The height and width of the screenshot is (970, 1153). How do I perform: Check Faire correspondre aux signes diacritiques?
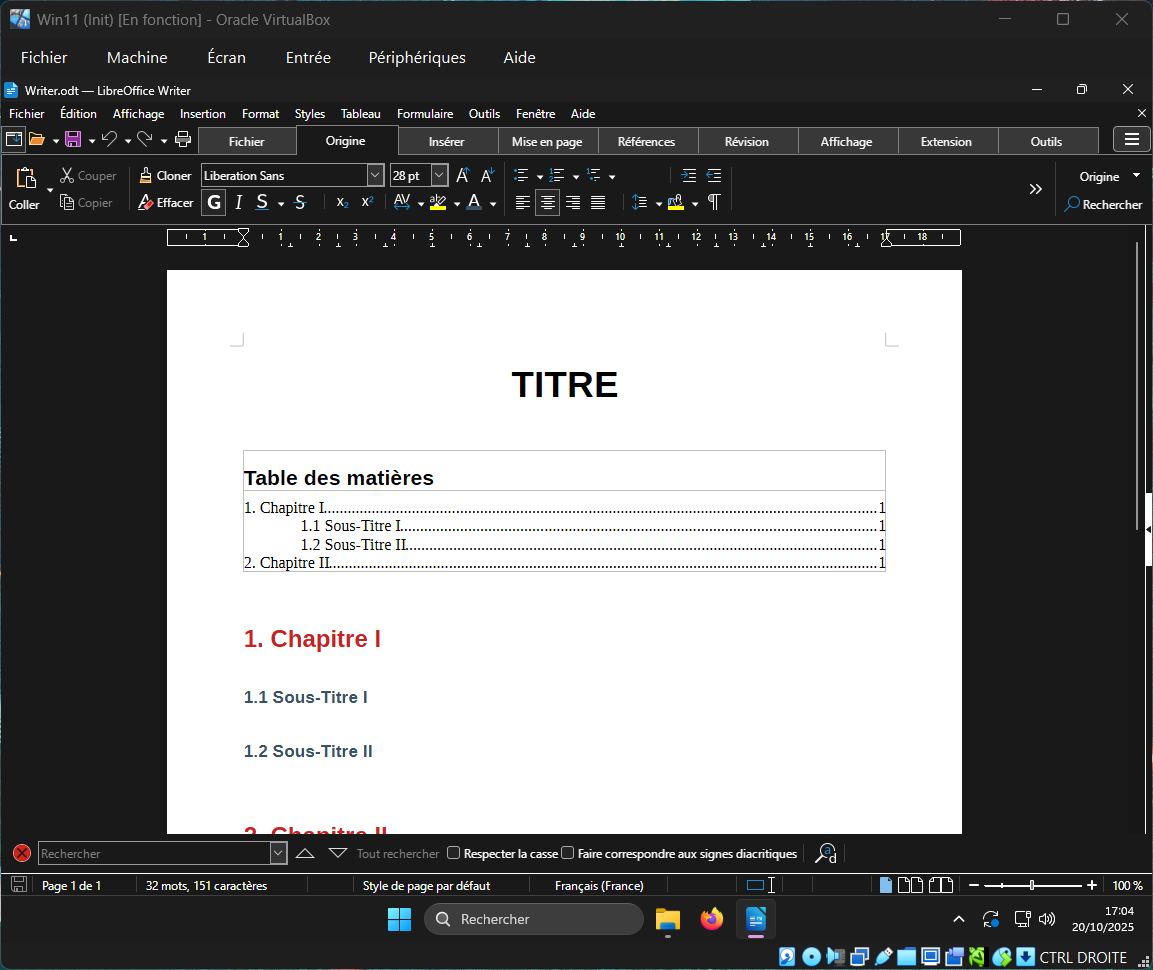click(568, 853)
